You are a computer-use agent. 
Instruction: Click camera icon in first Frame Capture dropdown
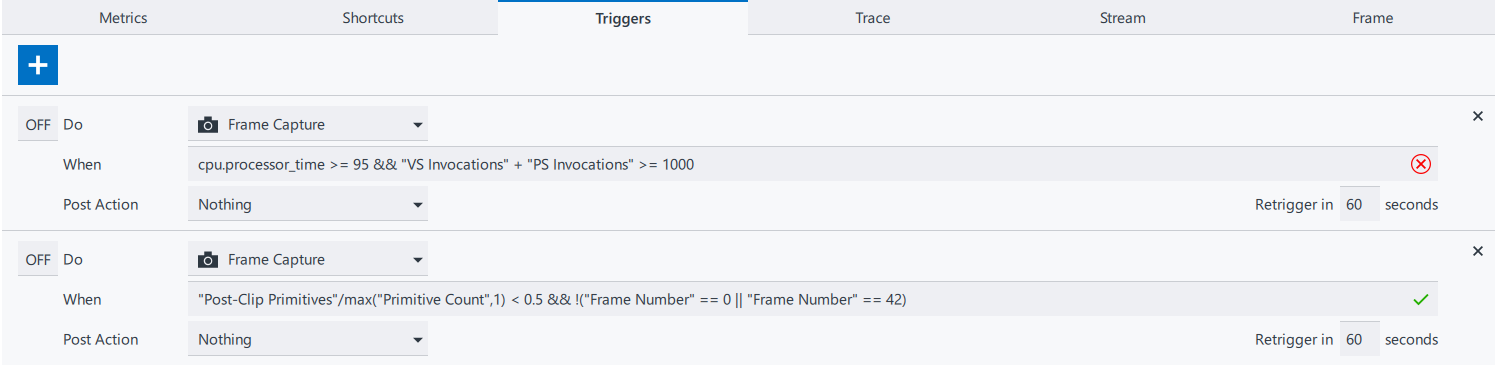pyautogui.click(x=208, y=125)
